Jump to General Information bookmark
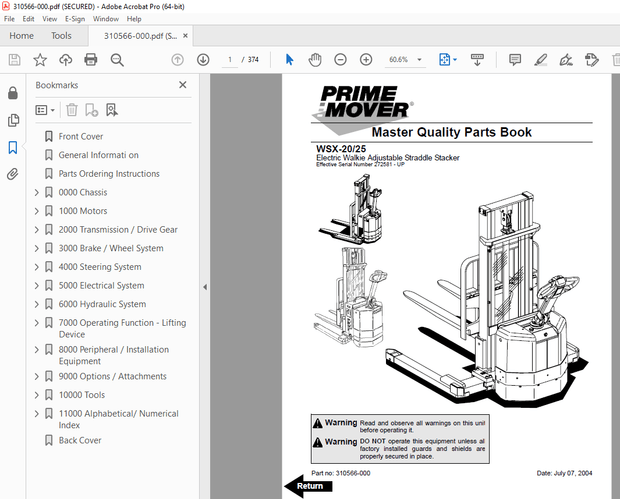Image resolution: width=620 pixels, height=499 pixels. (x=98, y=155)
